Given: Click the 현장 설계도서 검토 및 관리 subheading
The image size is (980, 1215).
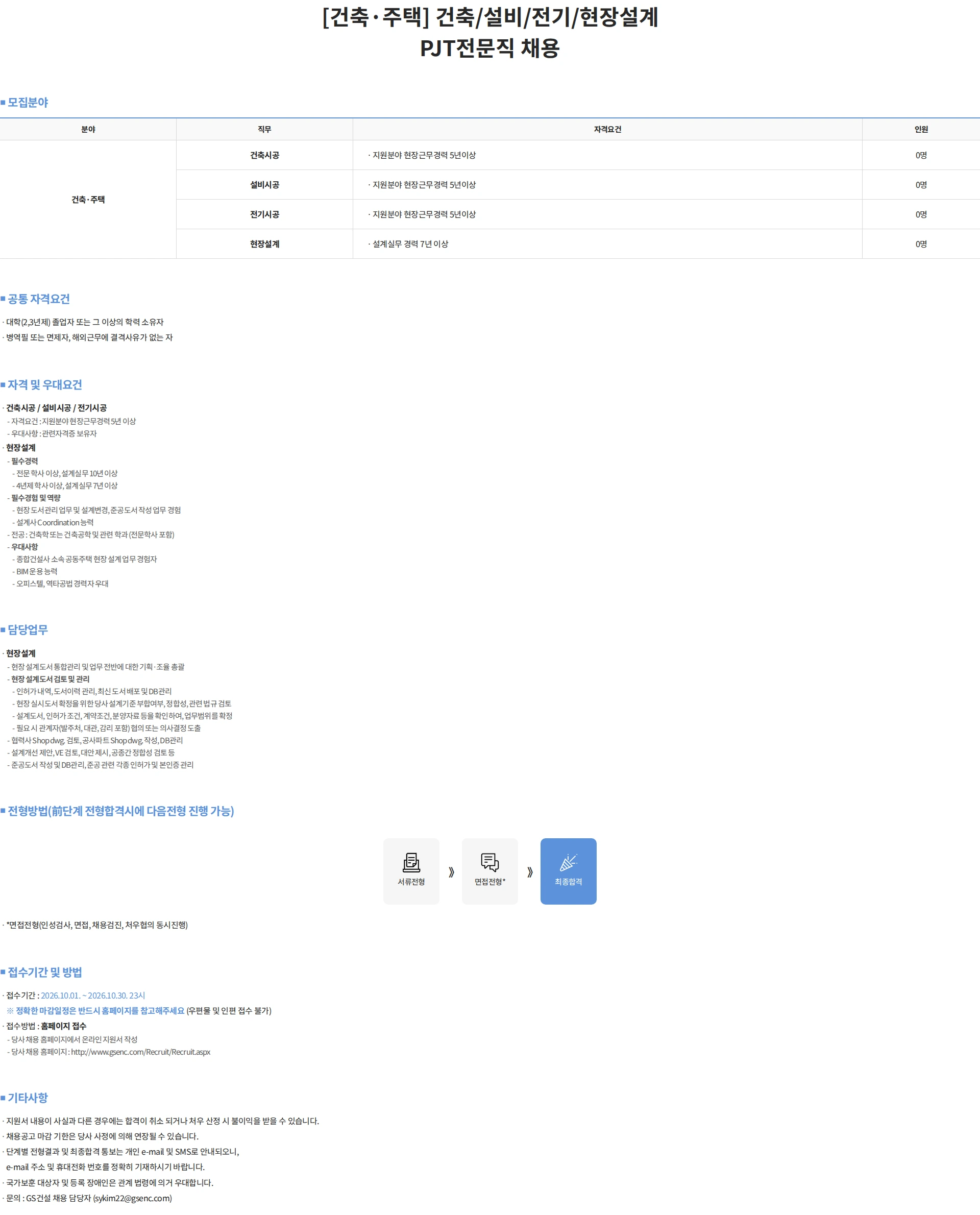Looking at the screenshot, I should click(50, 679).
